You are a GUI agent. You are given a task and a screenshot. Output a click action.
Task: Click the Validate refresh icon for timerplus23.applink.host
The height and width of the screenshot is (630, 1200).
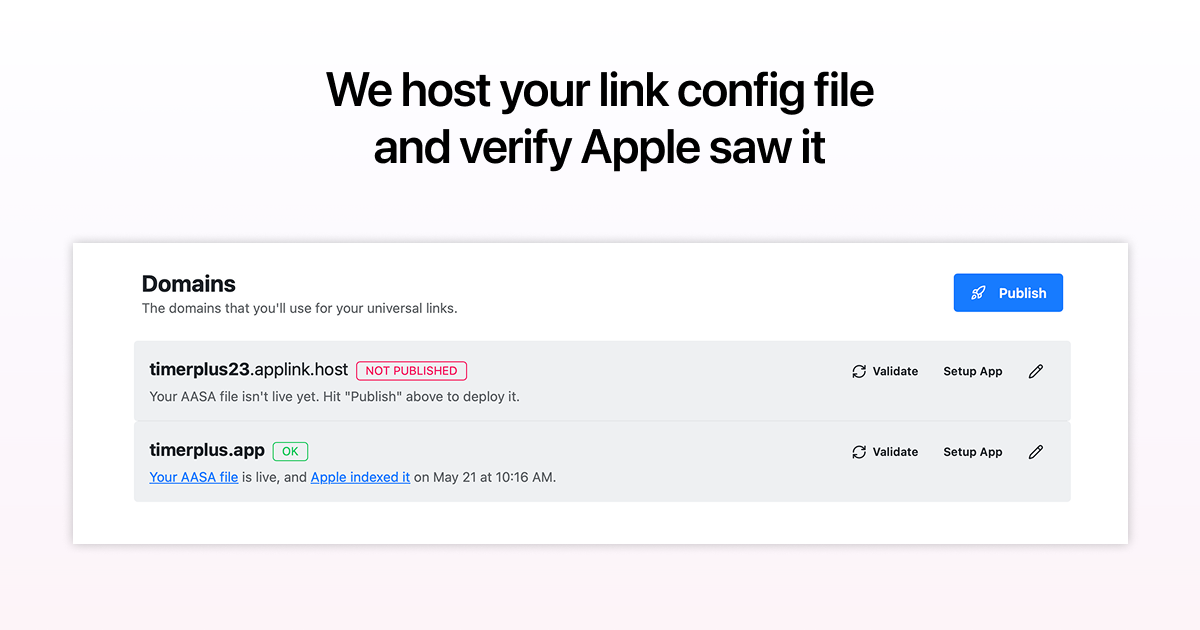coord(858,371)
